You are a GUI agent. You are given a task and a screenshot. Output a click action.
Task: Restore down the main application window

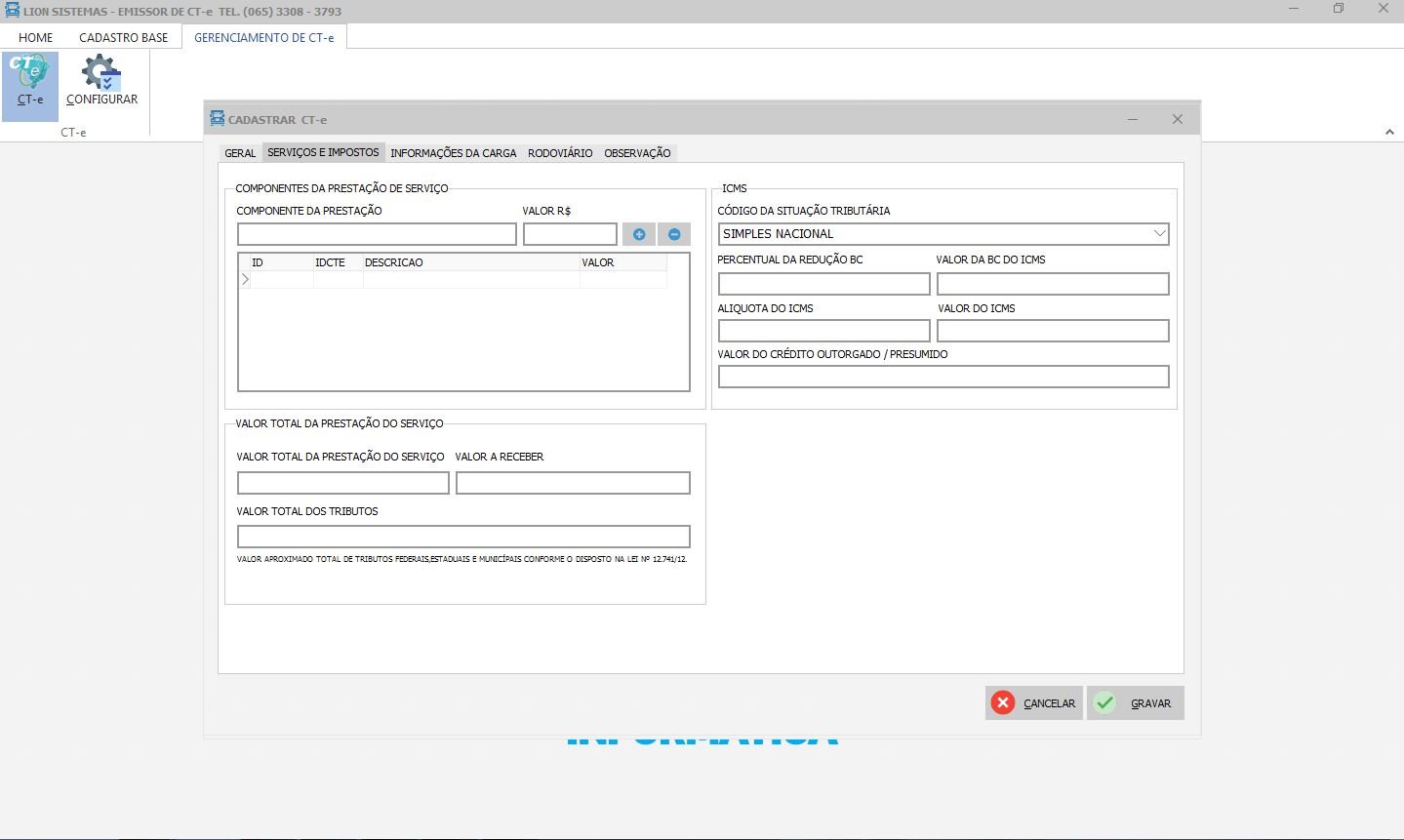(1339, 9)
